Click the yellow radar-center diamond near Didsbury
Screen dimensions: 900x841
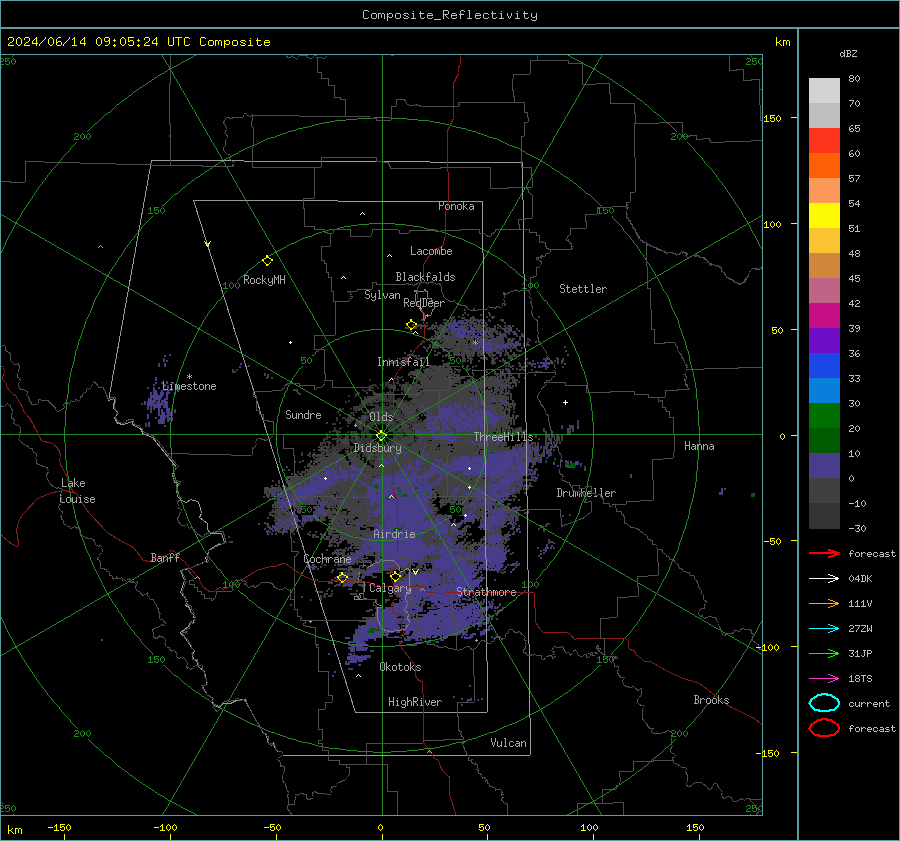381,436
